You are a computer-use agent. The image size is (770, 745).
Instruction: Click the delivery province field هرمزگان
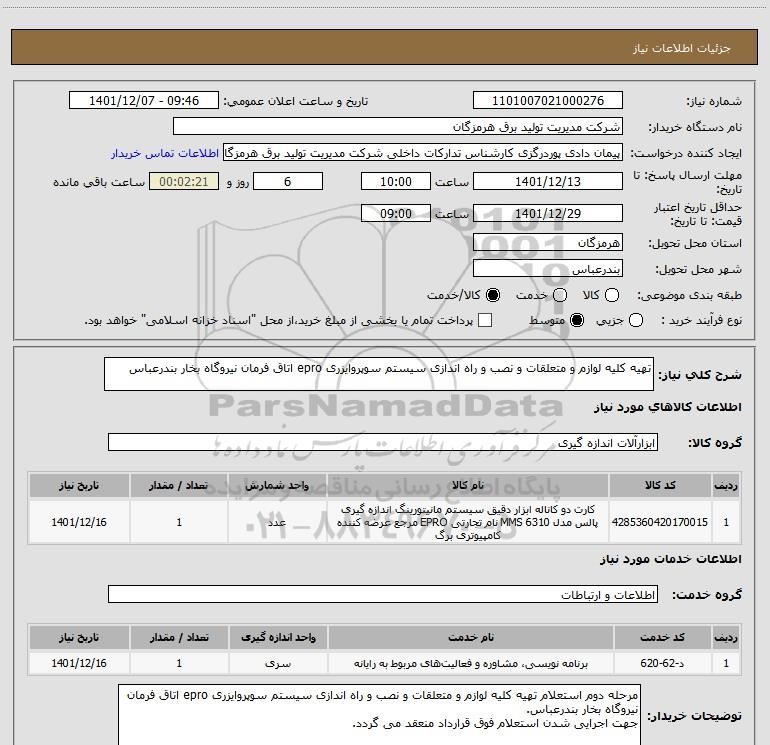(x=548, y=243)
